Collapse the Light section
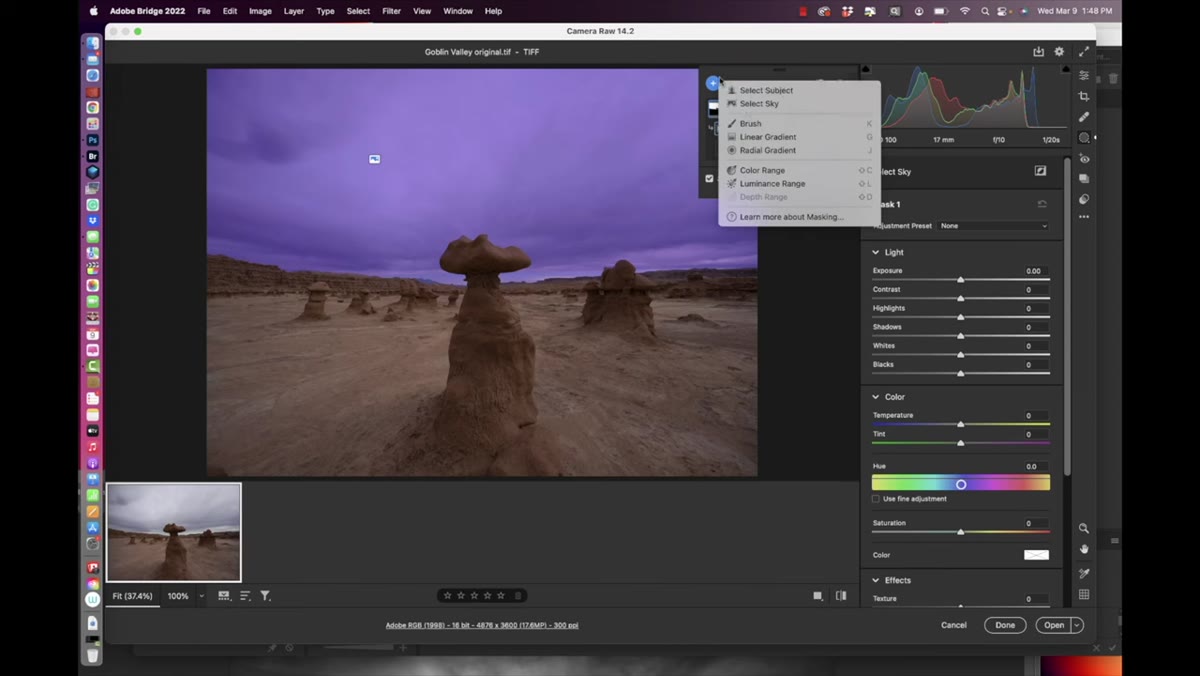 coord(876,252)
